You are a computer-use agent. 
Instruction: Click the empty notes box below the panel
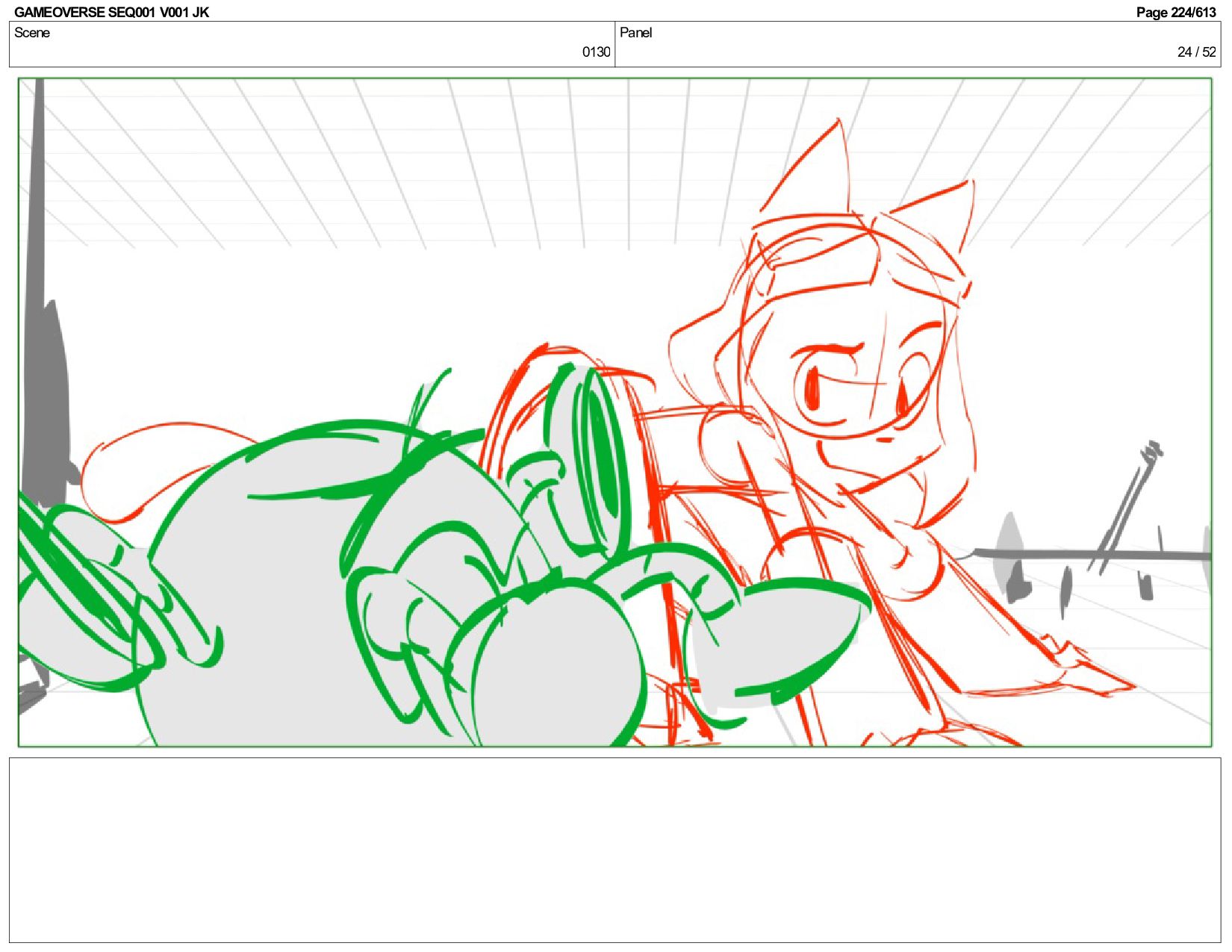615,850
